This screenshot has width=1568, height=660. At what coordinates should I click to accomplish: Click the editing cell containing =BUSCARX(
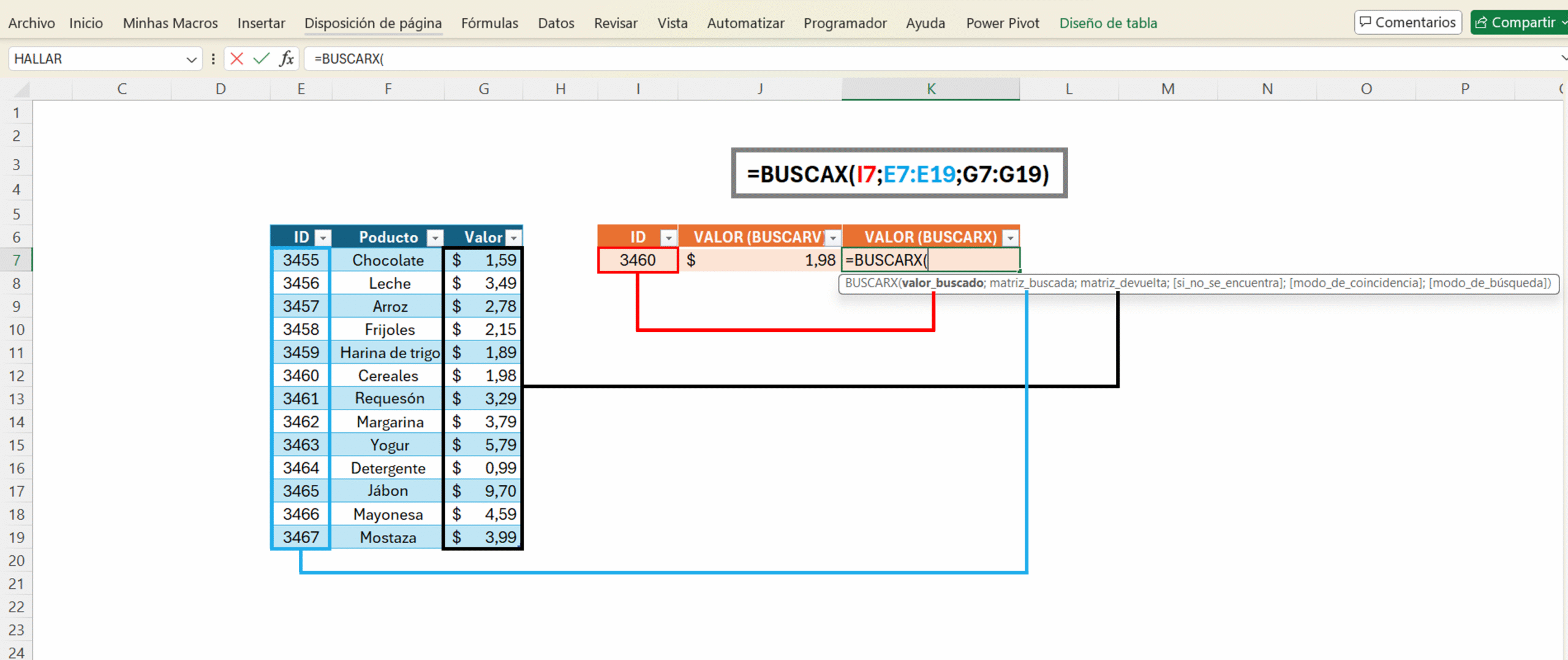point(930,260)
